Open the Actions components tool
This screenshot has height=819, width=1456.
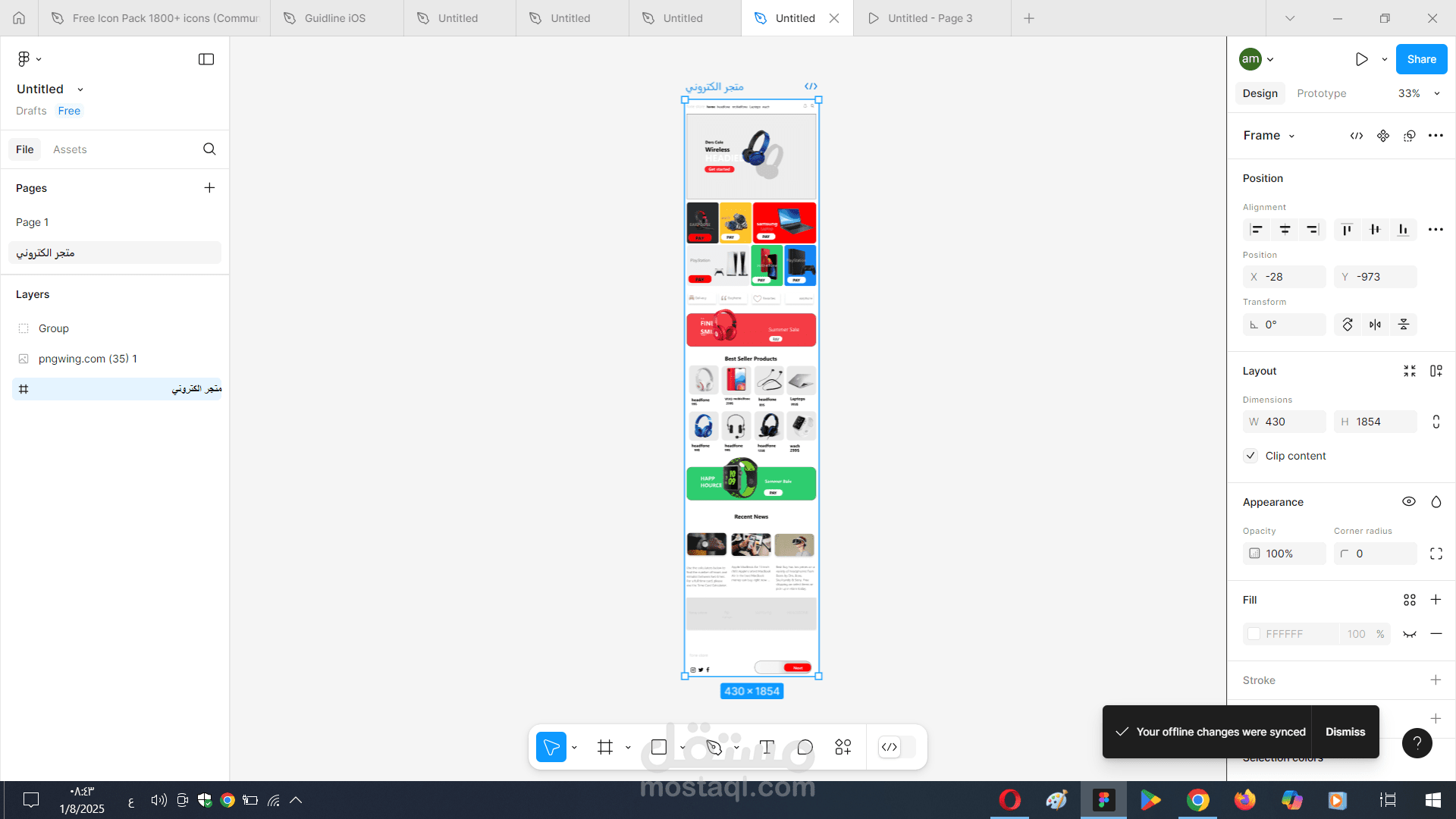[x=843, y=747]
